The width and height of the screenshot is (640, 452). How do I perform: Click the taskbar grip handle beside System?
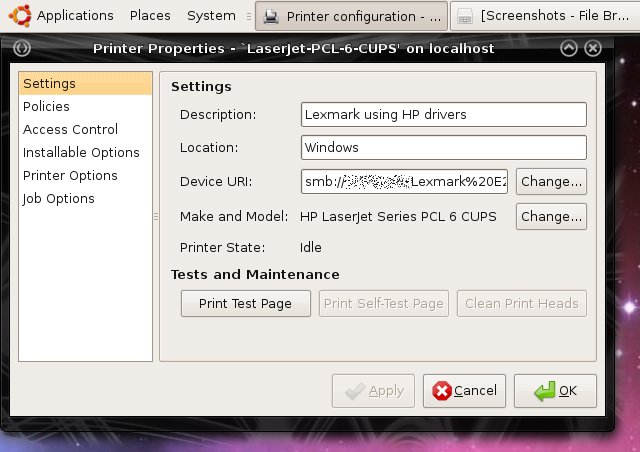(249, 16)
